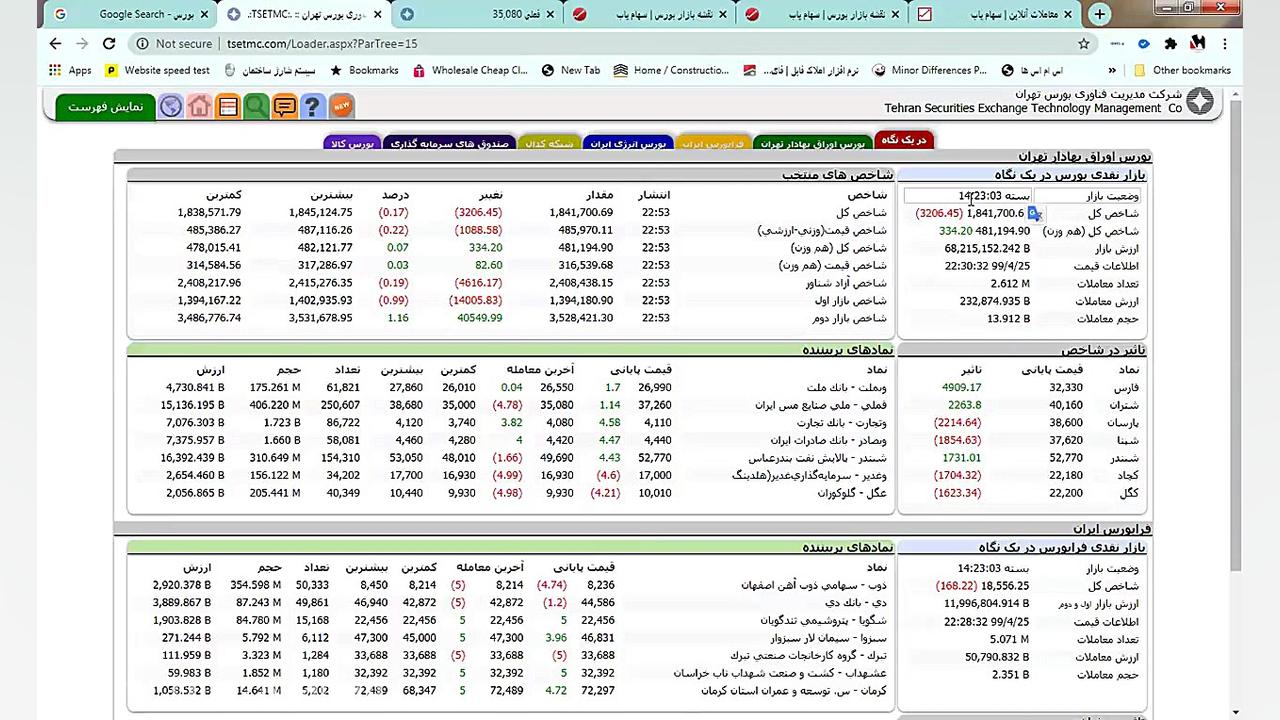Viewport: 1280px width, 720px height.
Task: Open the Chrome three-dot menu
Action: [1225, 43]
